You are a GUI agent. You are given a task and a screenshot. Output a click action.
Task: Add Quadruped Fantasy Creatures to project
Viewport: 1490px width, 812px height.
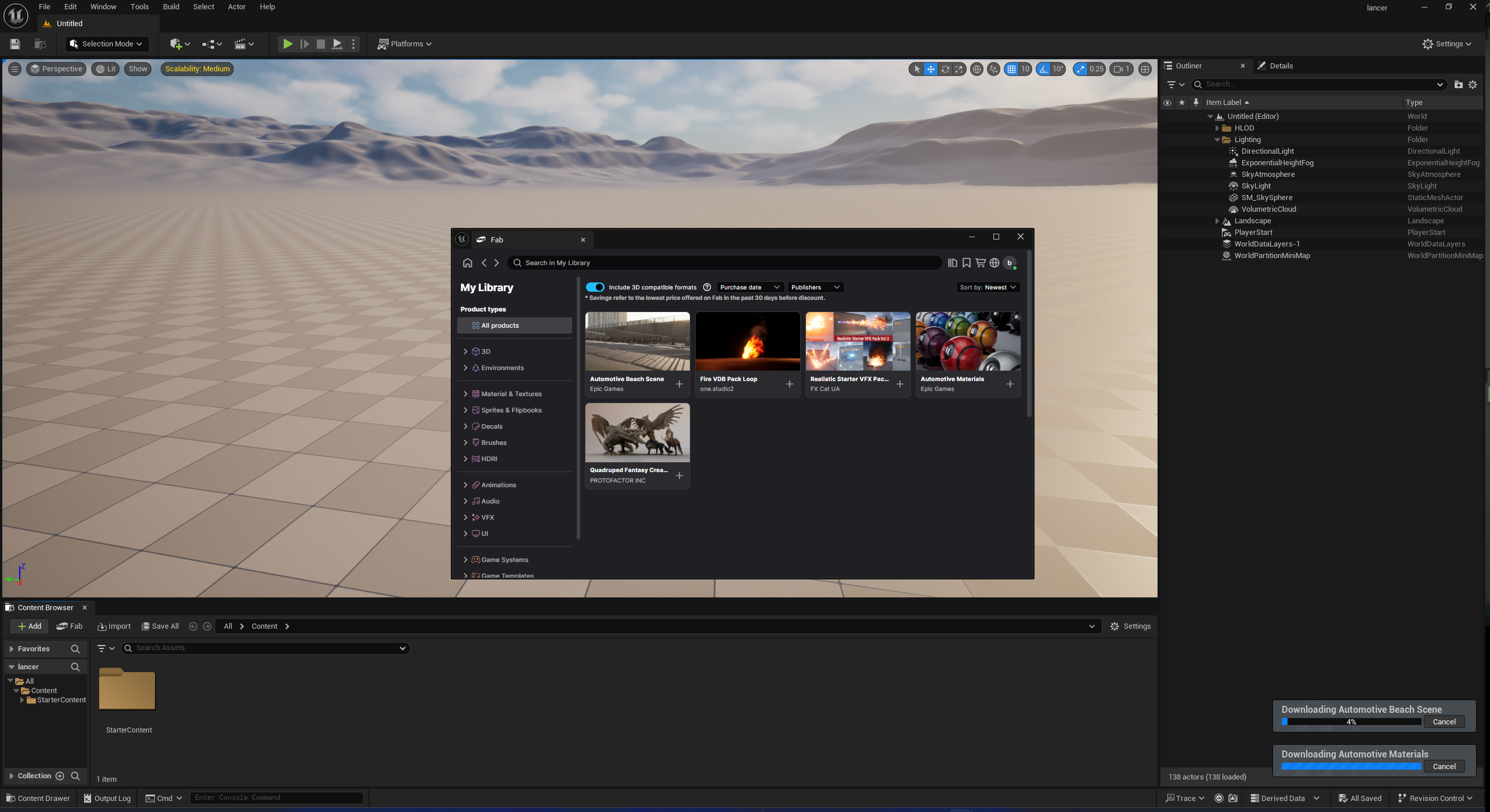[x=679, y=476]
